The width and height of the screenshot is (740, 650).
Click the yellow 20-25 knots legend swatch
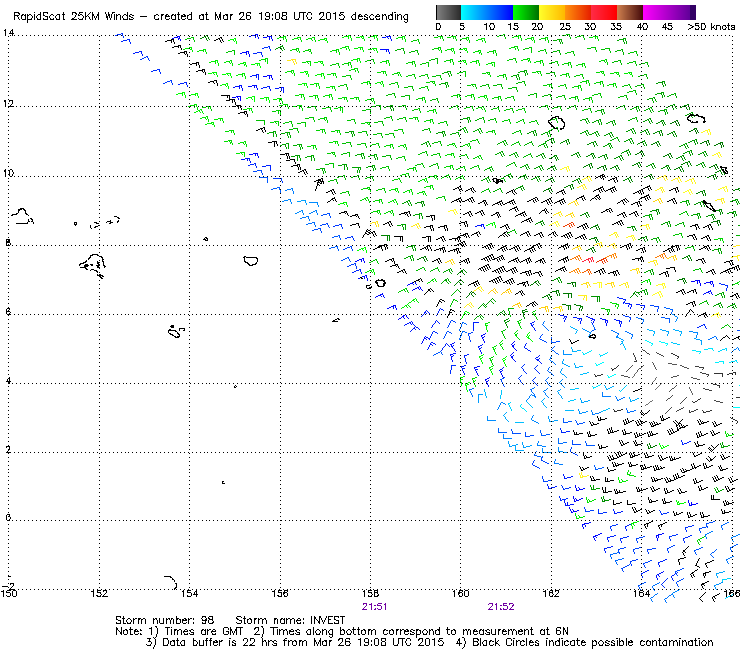tap(552, 12)
